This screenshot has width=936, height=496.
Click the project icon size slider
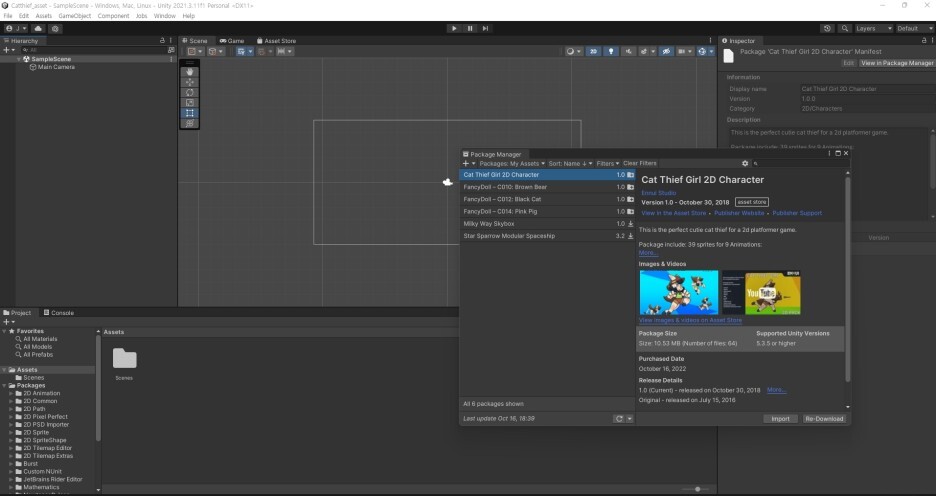tap(697, 489)
